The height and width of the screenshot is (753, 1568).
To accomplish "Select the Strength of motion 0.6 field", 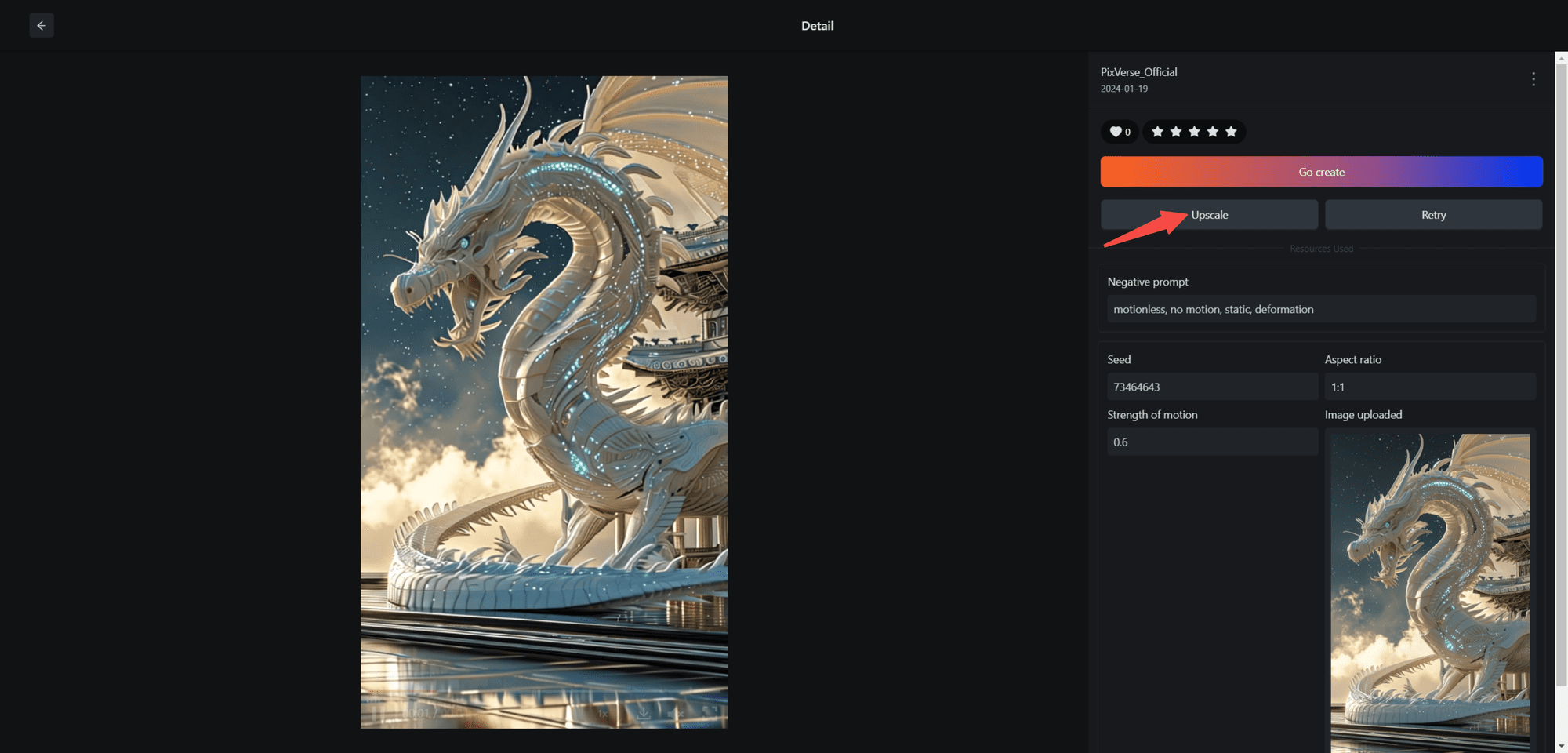I will [x=1212, y=442].
